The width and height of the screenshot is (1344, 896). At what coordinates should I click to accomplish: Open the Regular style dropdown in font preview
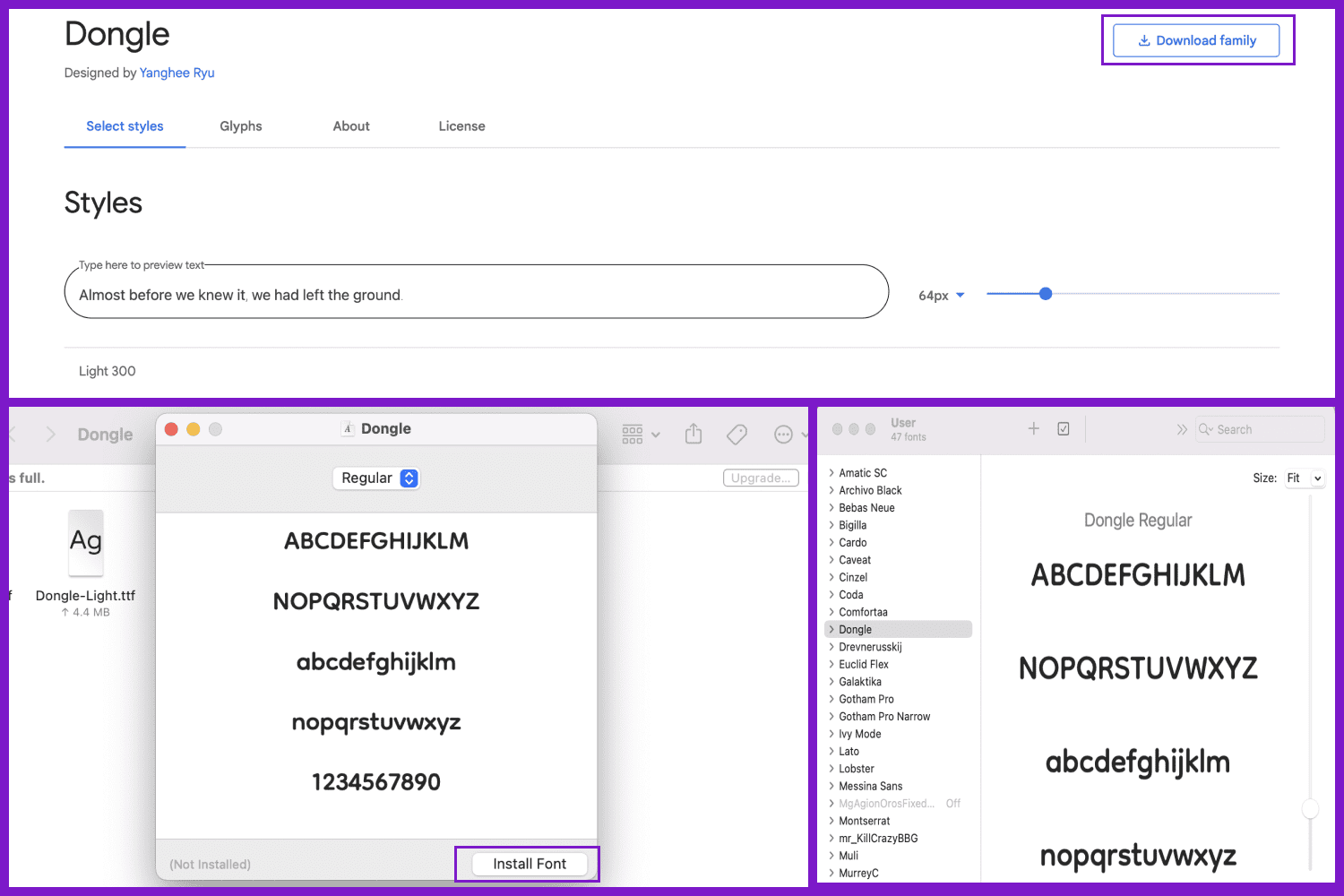pos(375,478)
